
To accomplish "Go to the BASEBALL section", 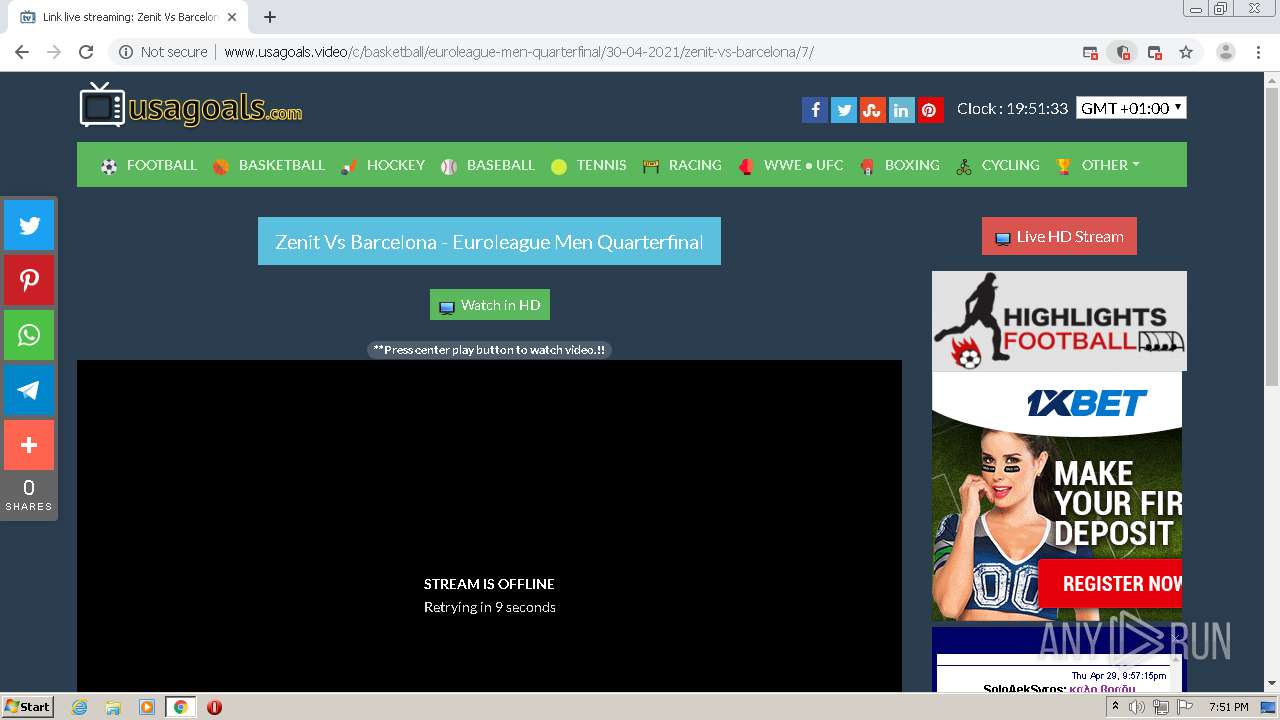I will click(488, 165).
